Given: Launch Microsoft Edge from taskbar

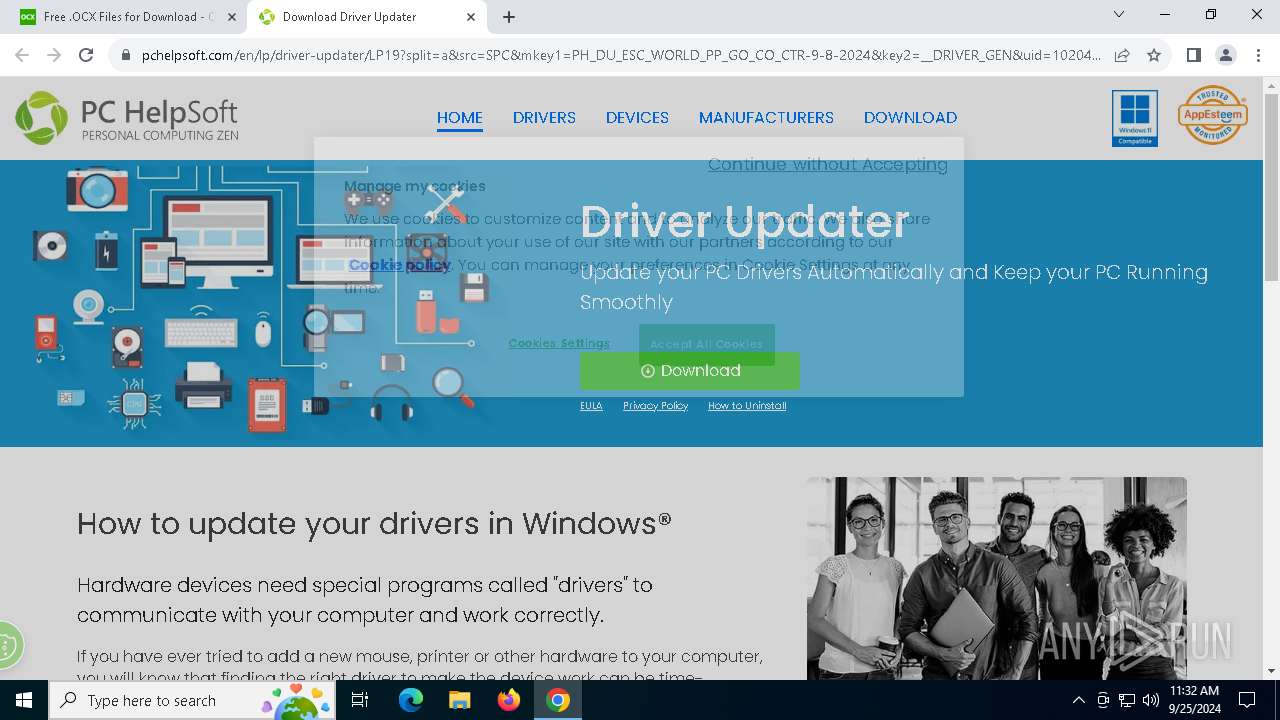Looking at the screenshot, I should click(411, 700).
